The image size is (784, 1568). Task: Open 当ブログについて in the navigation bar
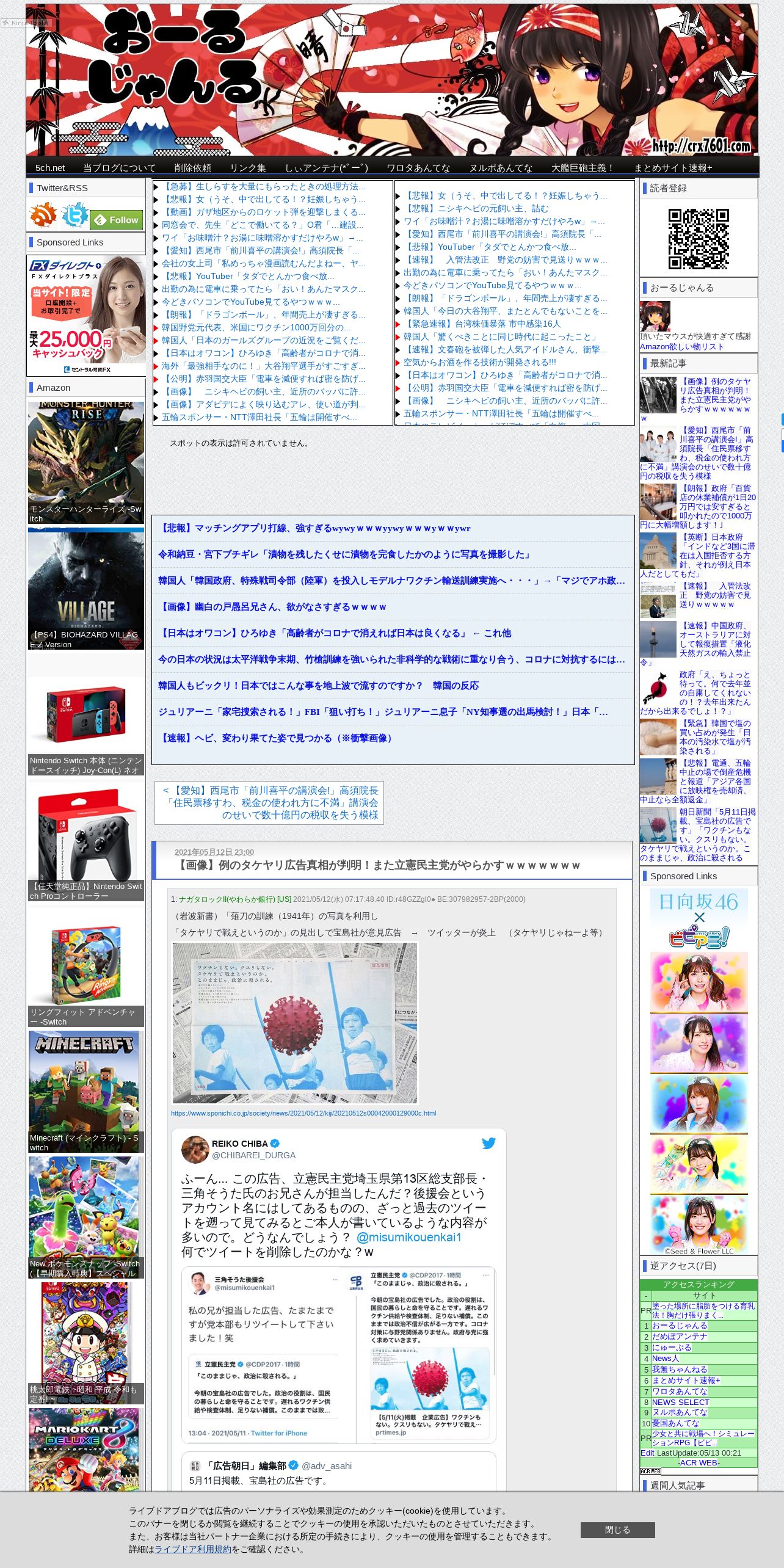click(120, 168)
